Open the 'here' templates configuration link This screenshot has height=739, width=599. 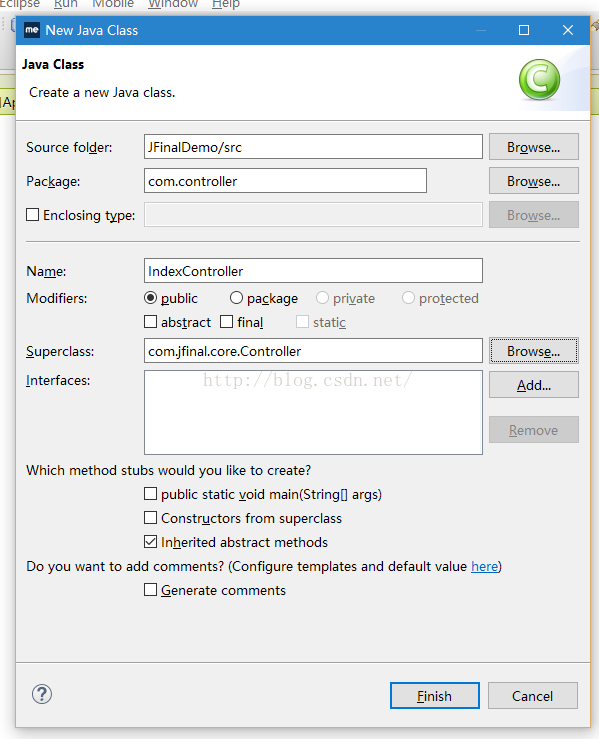[x=484, y=566]
